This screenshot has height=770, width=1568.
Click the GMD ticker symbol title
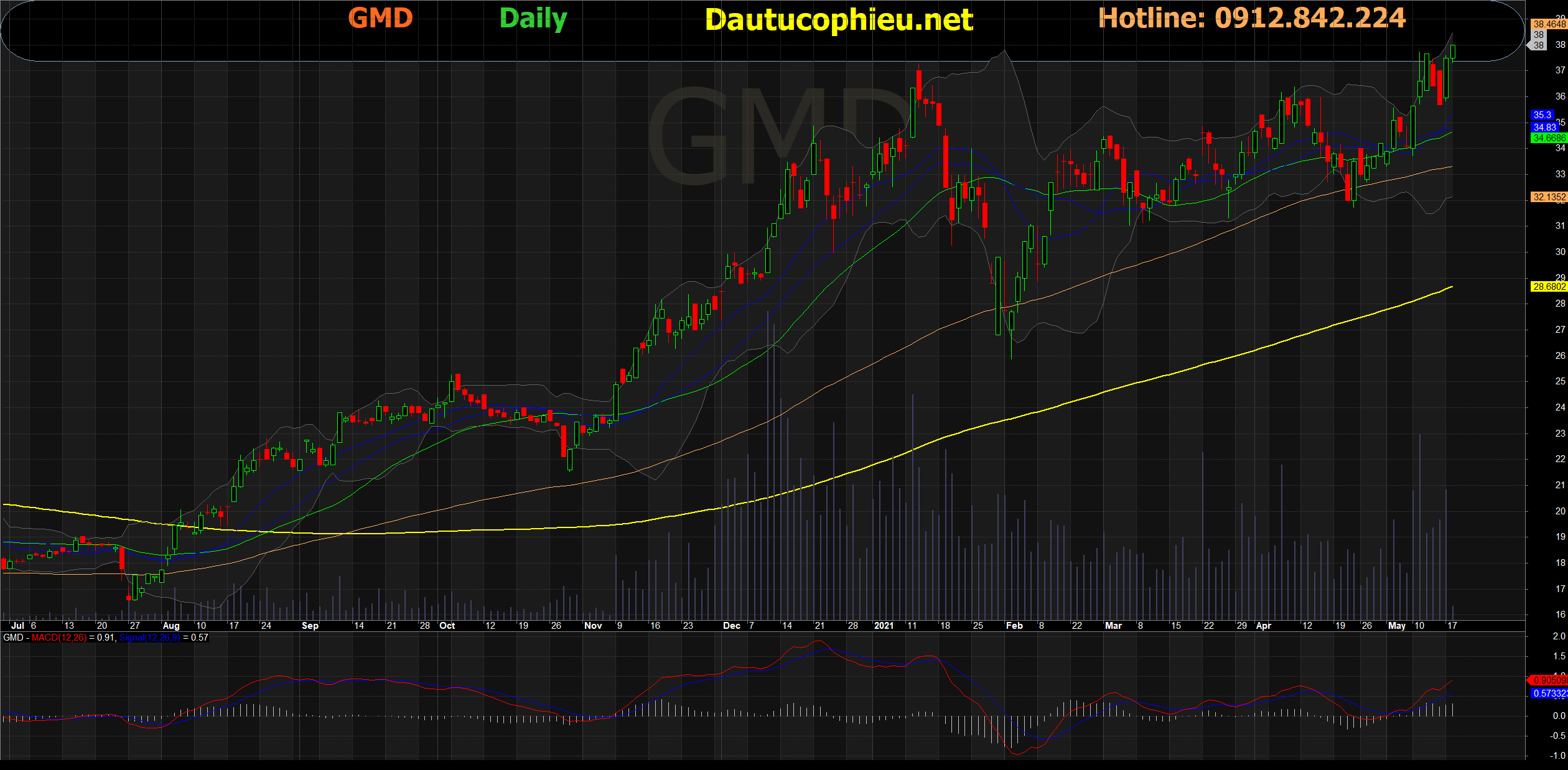click(380, 18)
